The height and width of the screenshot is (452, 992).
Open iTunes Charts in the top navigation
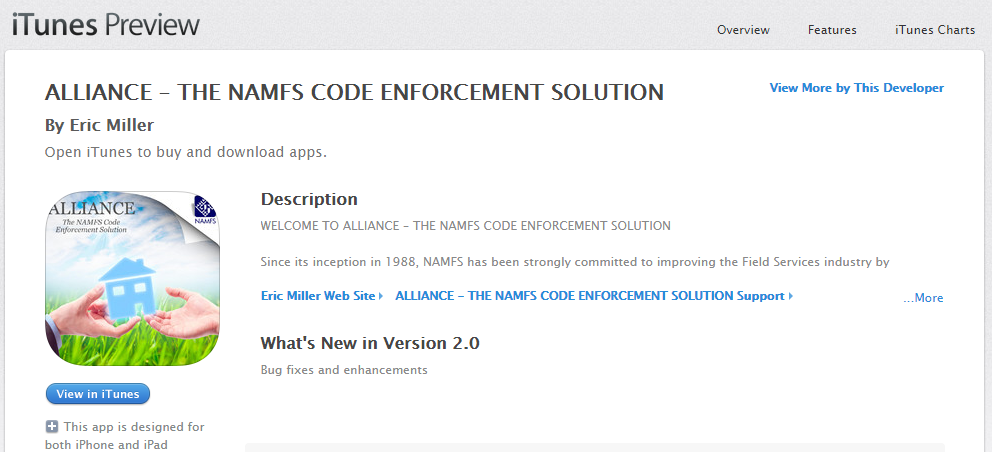934,30
